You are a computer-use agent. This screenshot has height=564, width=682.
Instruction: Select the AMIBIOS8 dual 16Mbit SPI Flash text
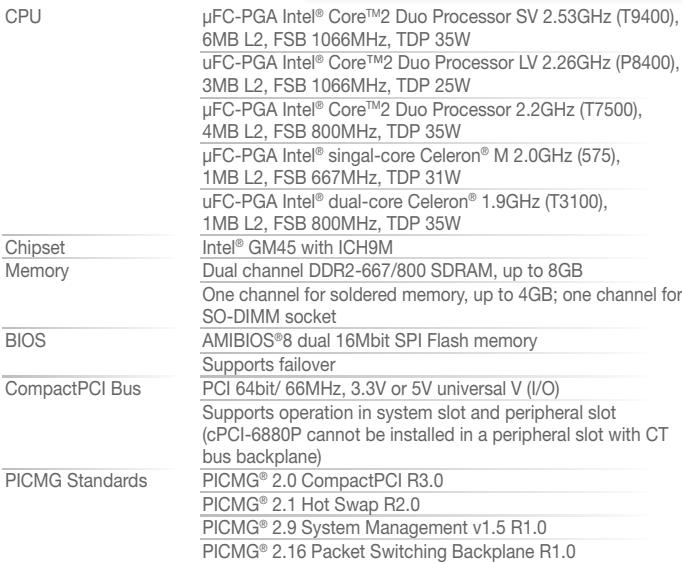point(370,341)
